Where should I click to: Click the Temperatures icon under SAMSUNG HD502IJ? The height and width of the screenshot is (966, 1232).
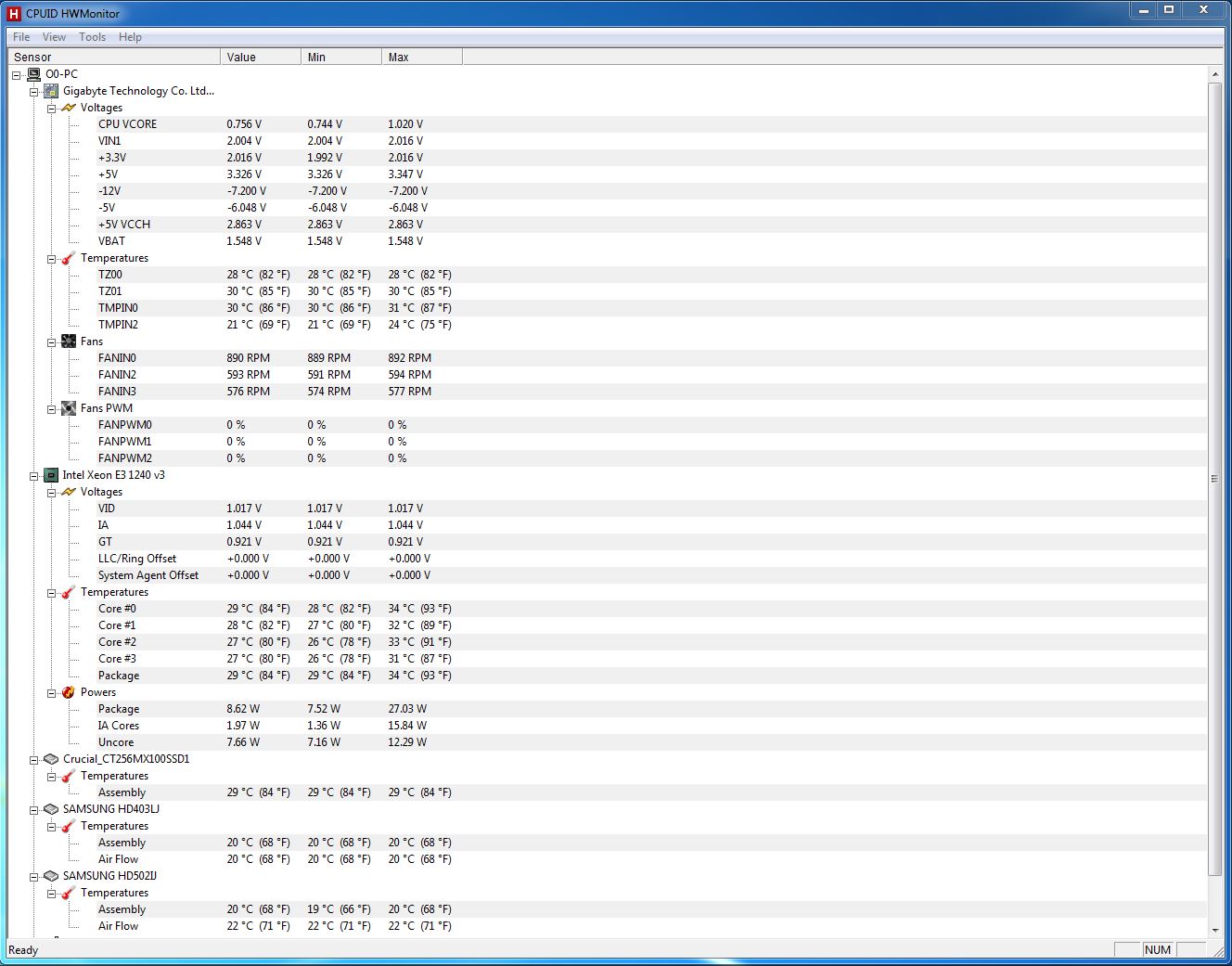click(x=69, y=893)
